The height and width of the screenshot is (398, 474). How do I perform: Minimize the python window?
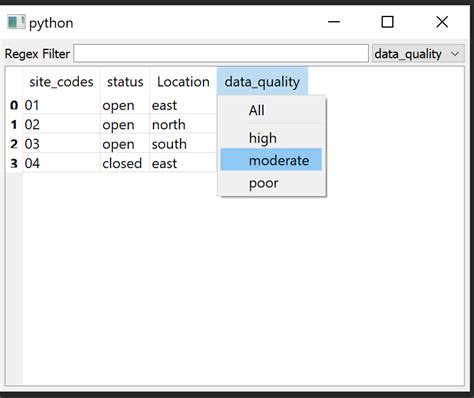tap(334, 22)
